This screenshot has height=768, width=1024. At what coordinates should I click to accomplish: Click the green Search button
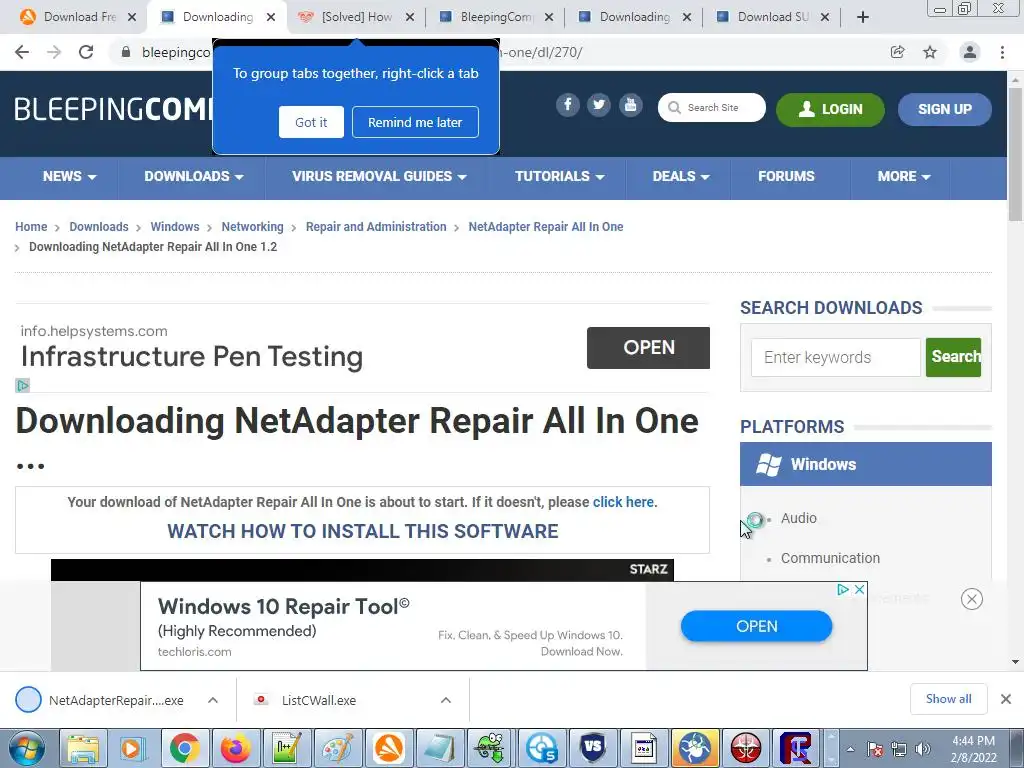tap(953, 357)
